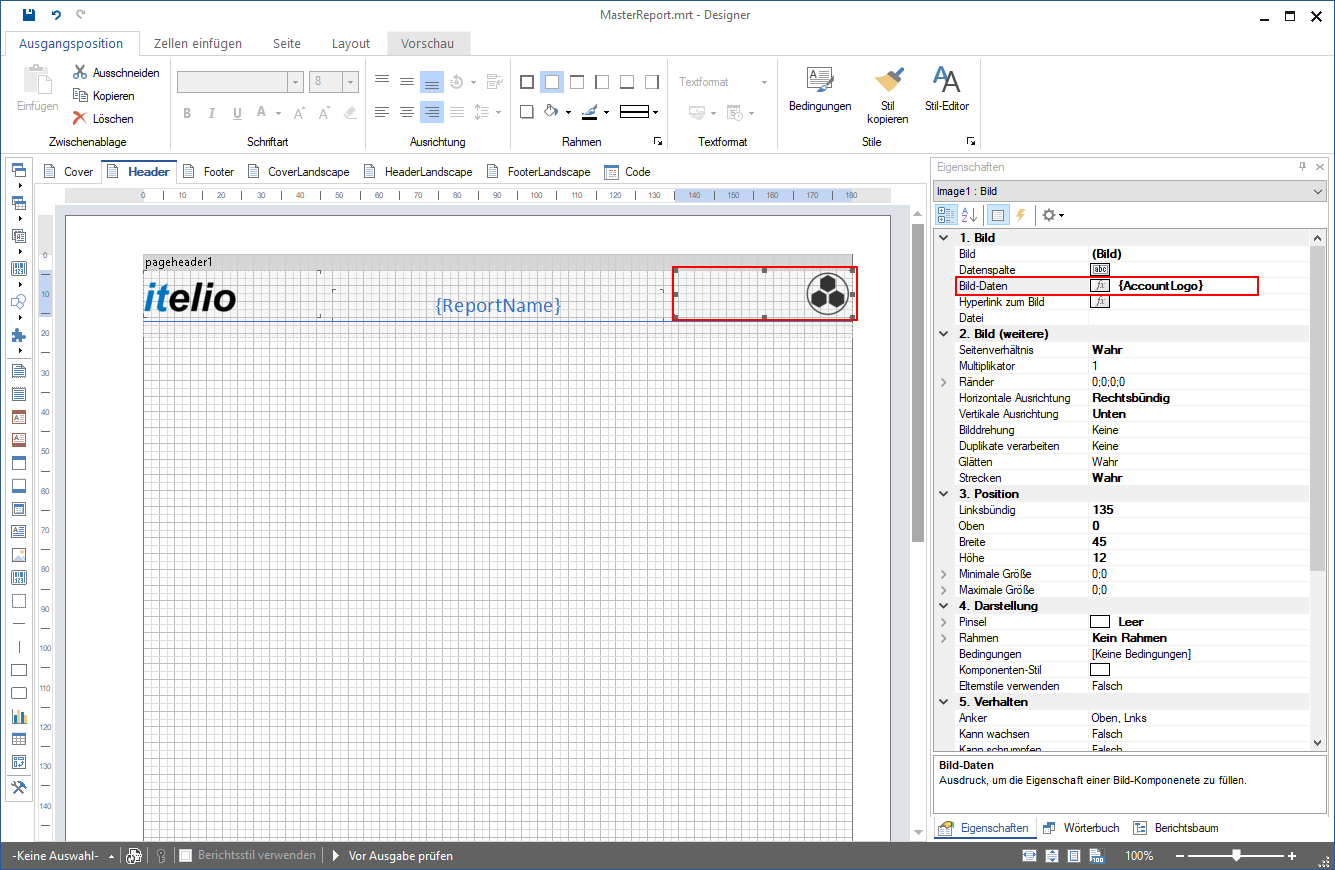The width and height of the screenshot is (1335, 870).
Task: Open the Code tab
Action: point(627,172)
